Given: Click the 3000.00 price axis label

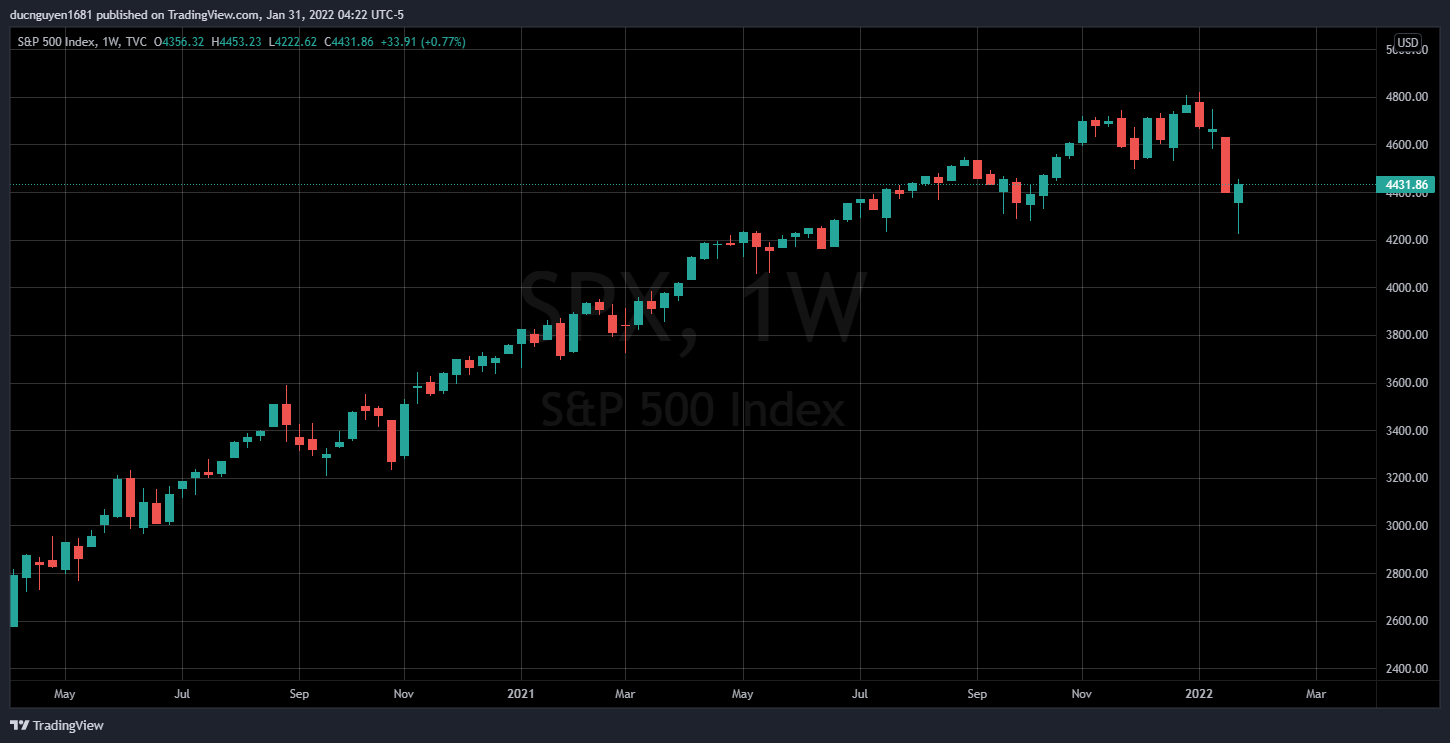Looking at the screenshot, I should [x=1405, y=526].
